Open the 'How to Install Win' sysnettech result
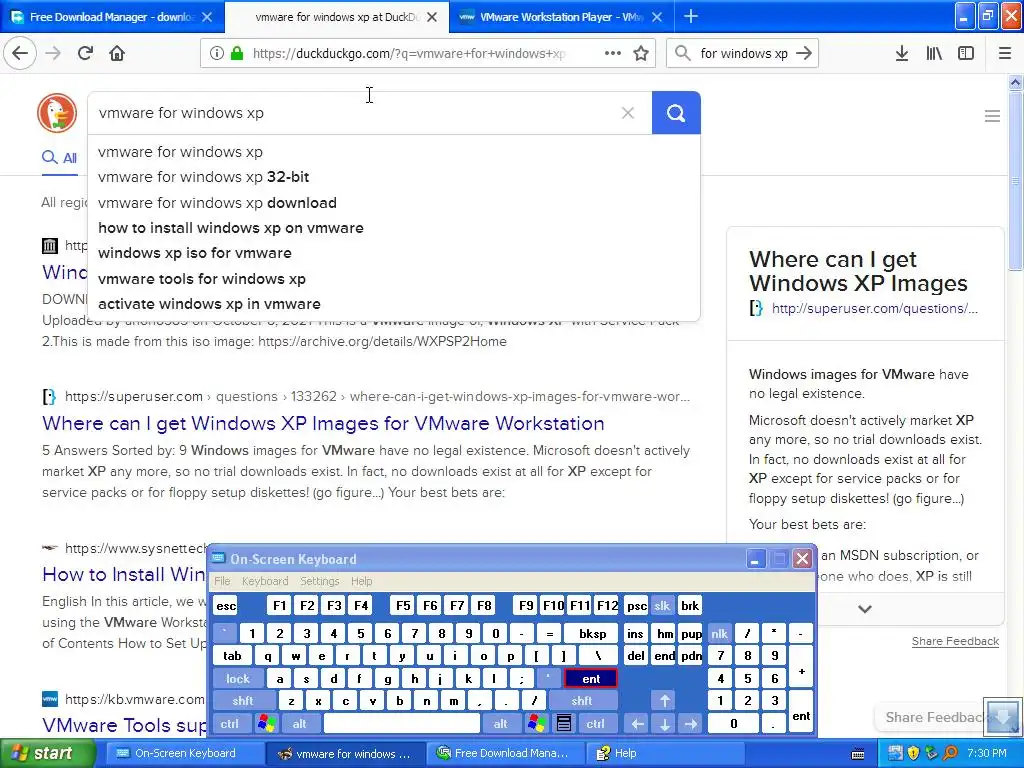 [124, 575]
